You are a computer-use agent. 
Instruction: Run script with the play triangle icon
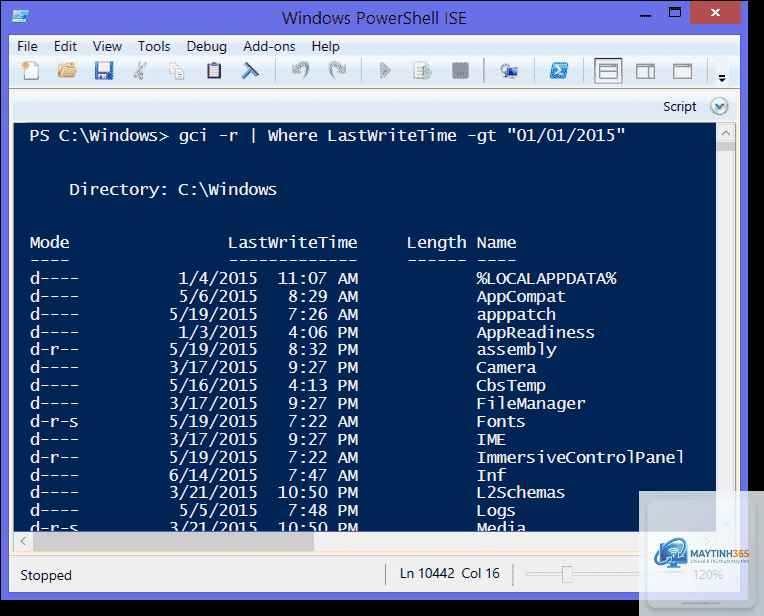coord(384,71)
